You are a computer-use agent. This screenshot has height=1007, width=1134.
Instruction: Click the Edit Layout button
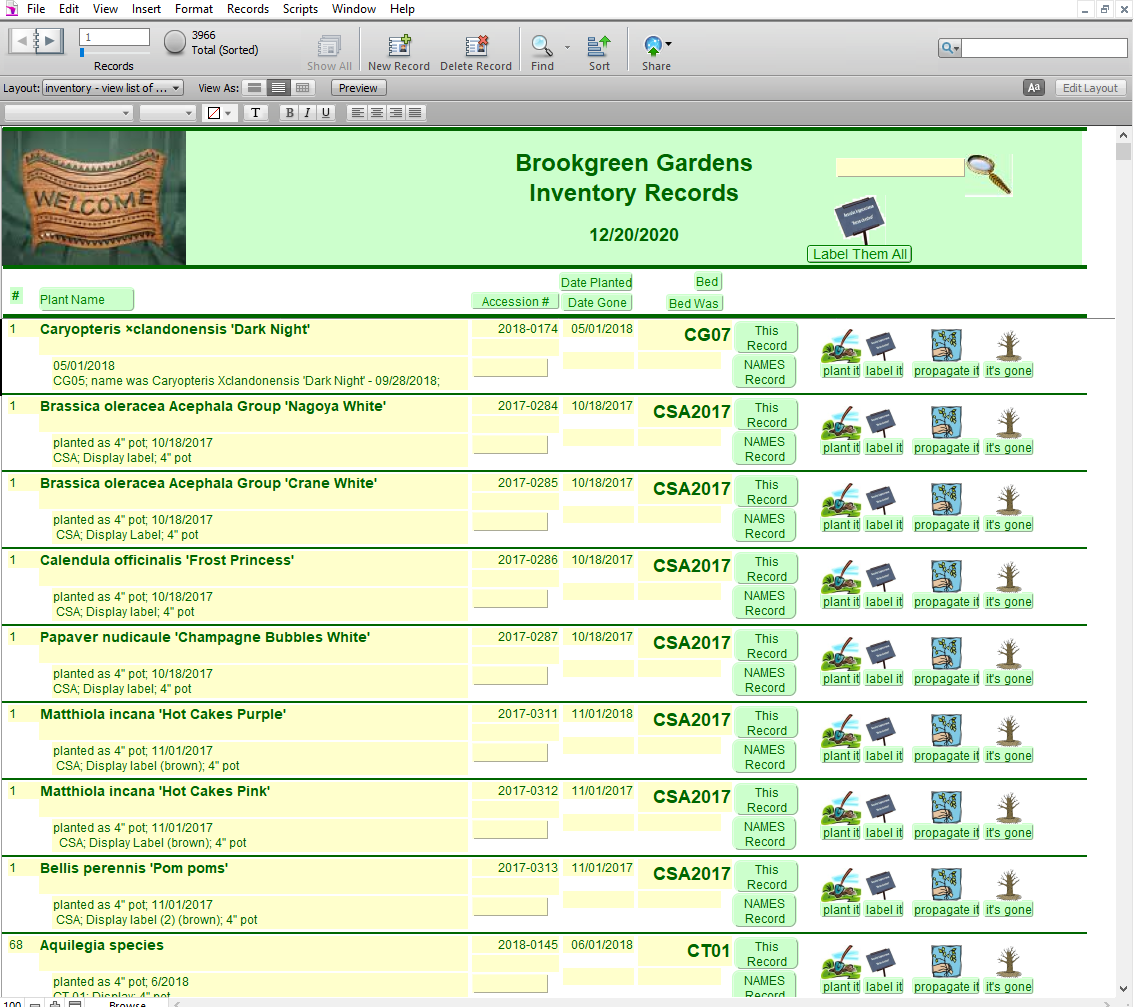(x=1090, y=88)
